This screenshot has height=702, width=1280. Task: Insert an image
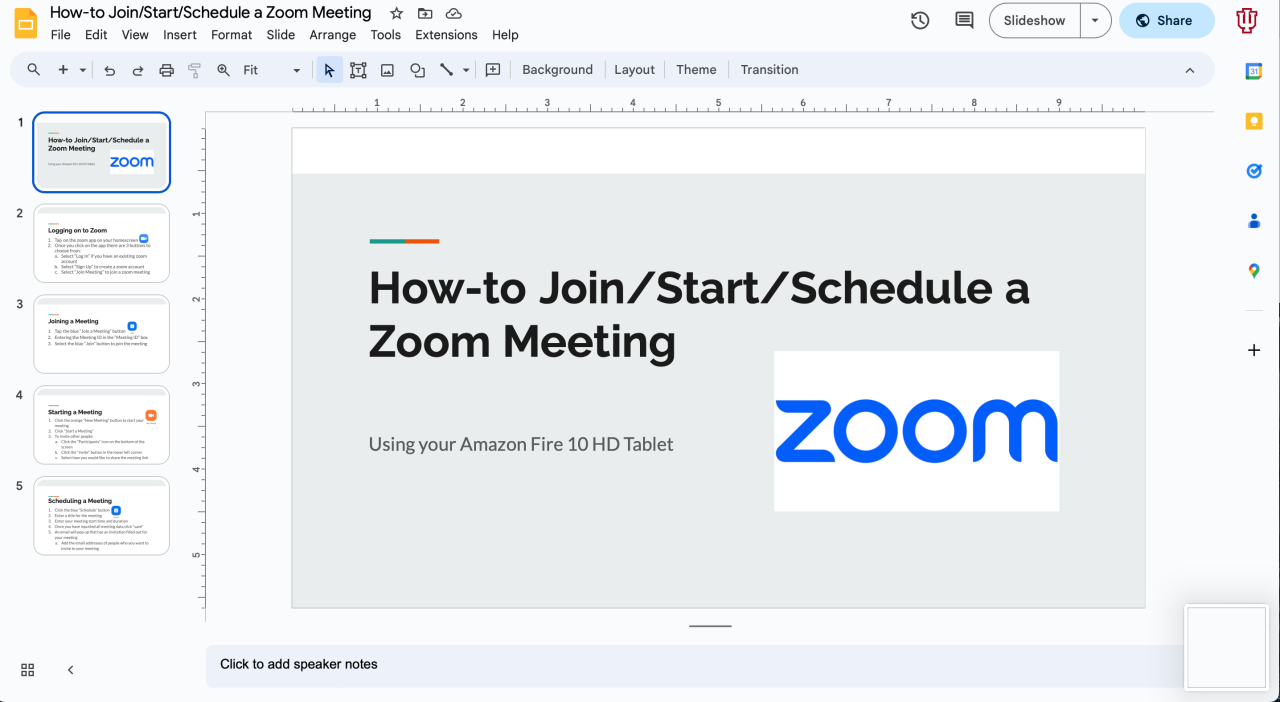[387, 70]
